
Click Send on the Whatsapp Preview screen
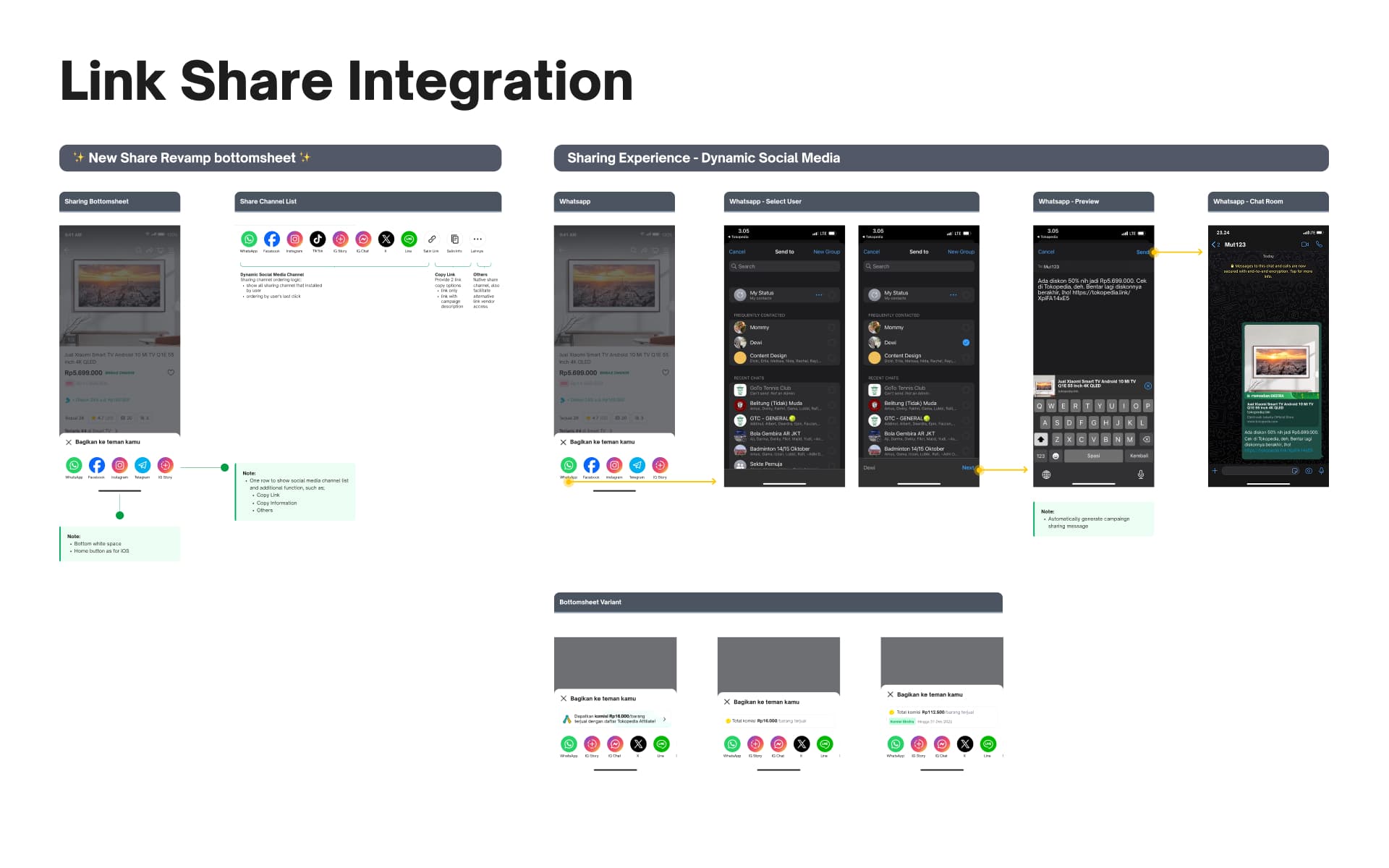(1142, 252)
